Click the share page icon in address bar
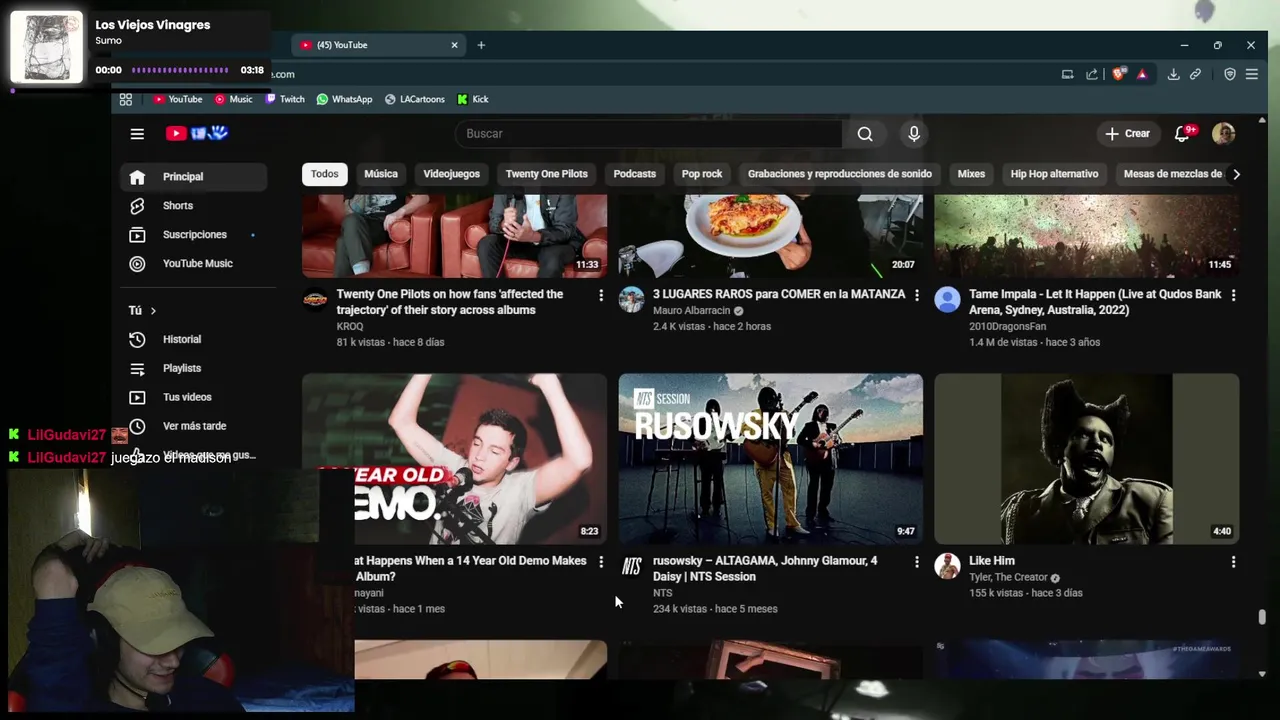Viewport: 1280px width, 720px height. [1091, 74]
